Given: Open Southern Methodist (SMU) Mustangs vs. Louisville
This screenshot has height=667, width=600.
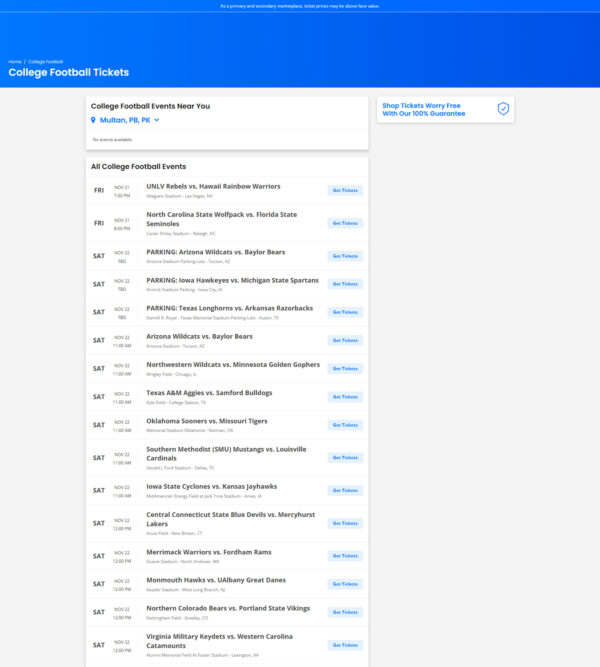Looking at the screenshot, I should 226,453.
